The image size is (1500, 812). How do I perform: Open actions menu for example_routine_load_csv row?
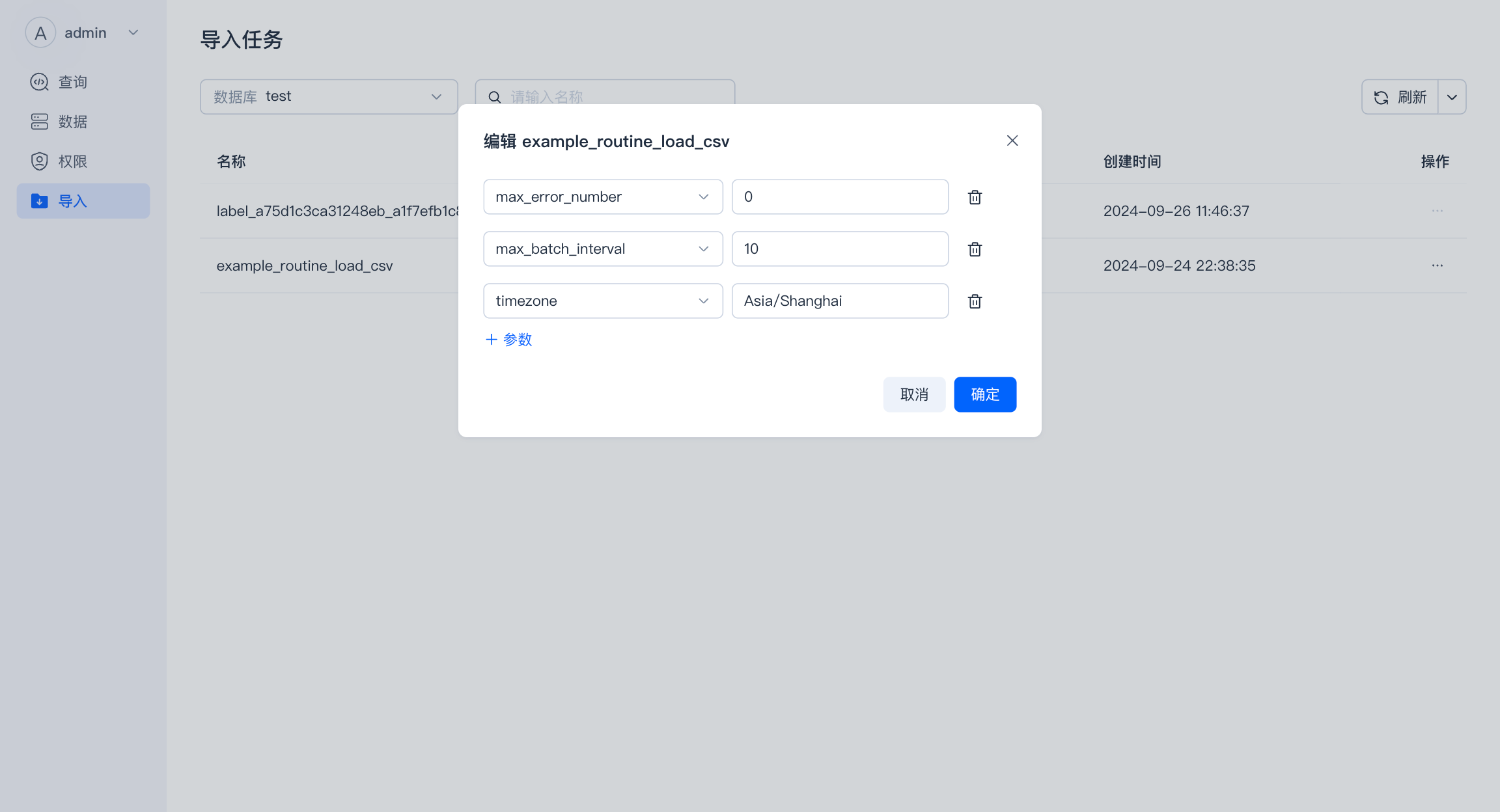(1437, 265)
